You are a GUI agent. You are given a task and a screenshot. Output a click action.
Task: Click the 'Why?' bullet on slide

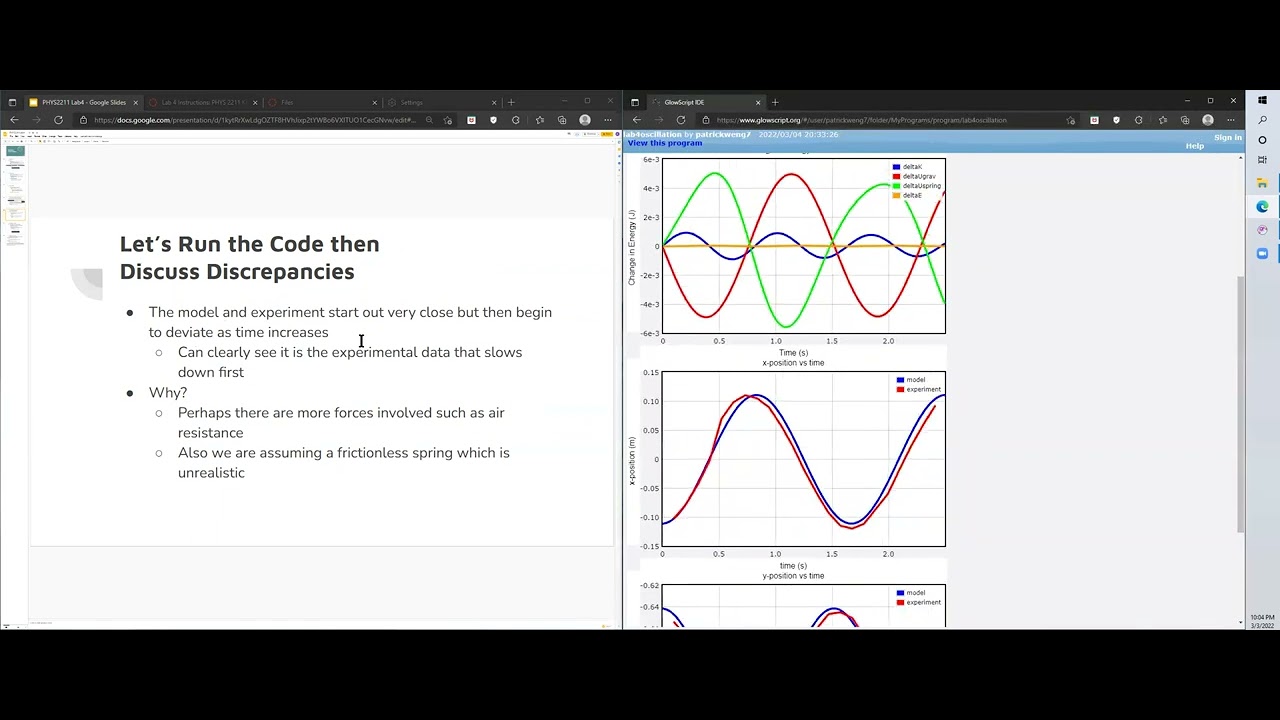(168, 392)
